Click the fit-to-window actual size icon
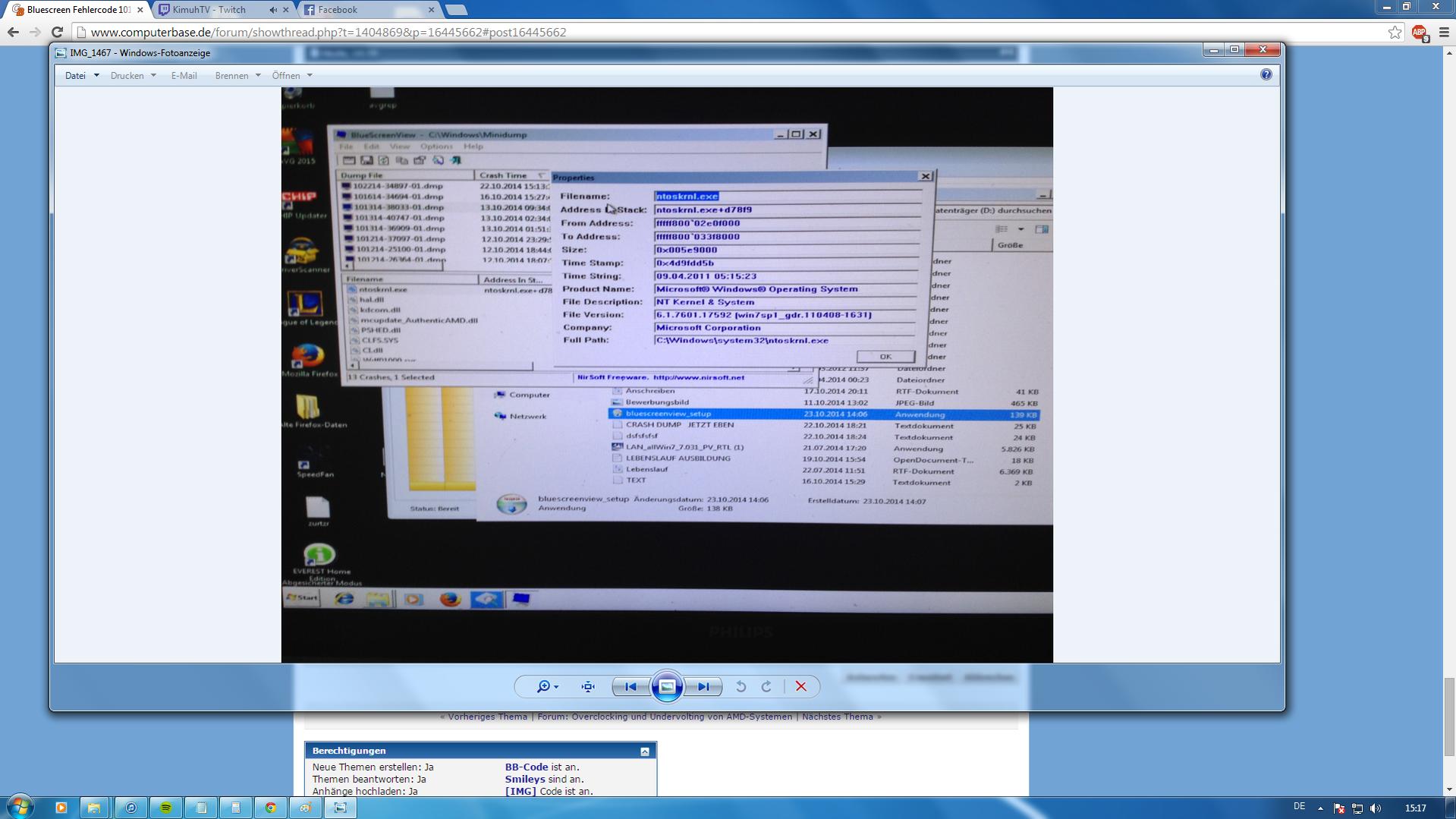The image size is (1456, 819). (588, 686)
